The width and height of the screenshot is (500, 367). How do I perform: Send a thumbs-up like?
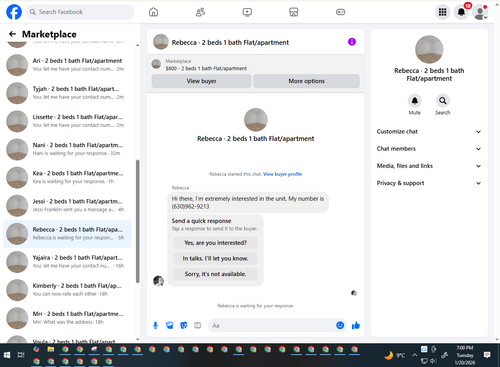click(356, 325)
